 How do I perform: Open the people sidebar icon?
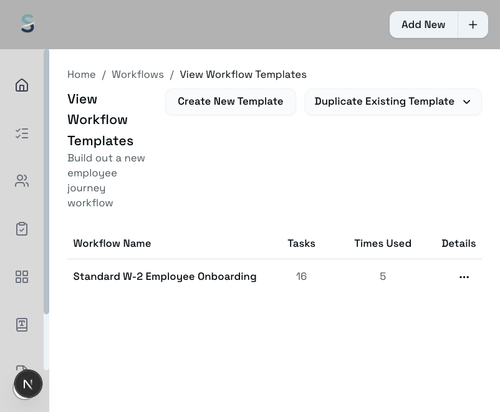(x=22, y=181)
